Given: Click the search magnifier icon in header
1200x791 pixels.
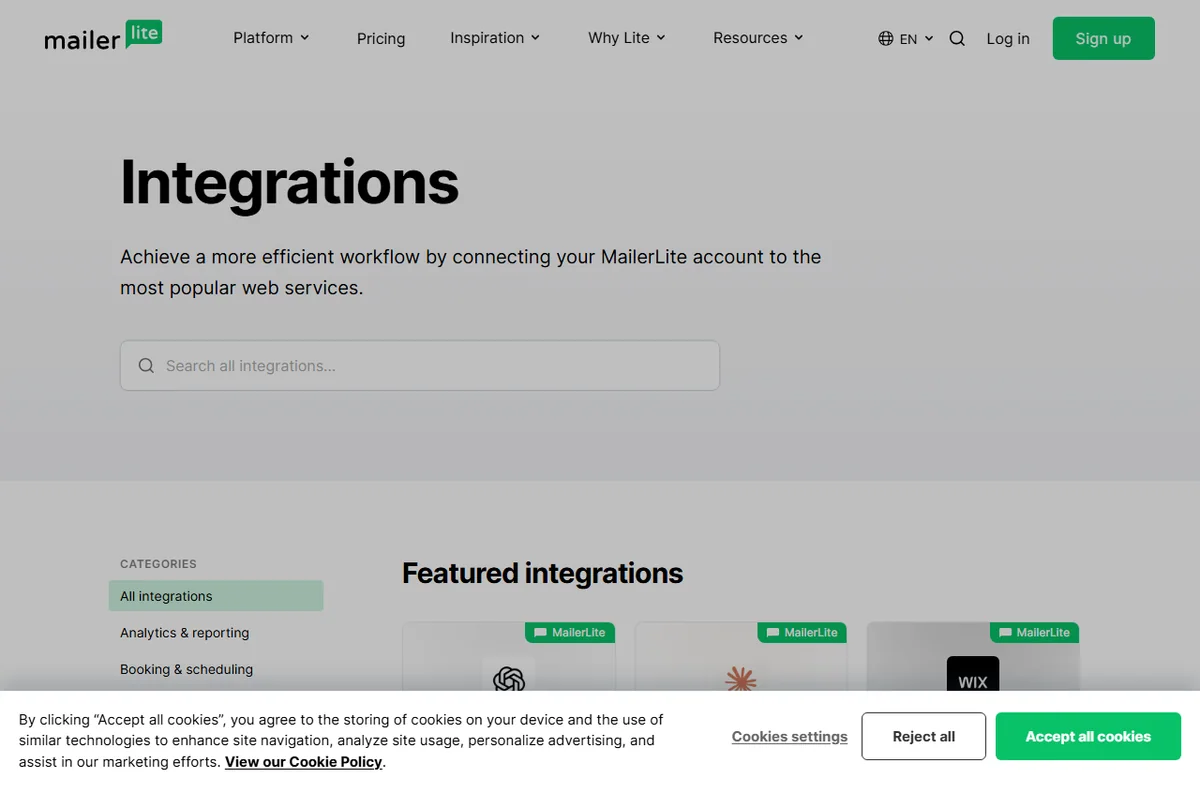Looking at the screenshot, I should [x=957, y=38].
